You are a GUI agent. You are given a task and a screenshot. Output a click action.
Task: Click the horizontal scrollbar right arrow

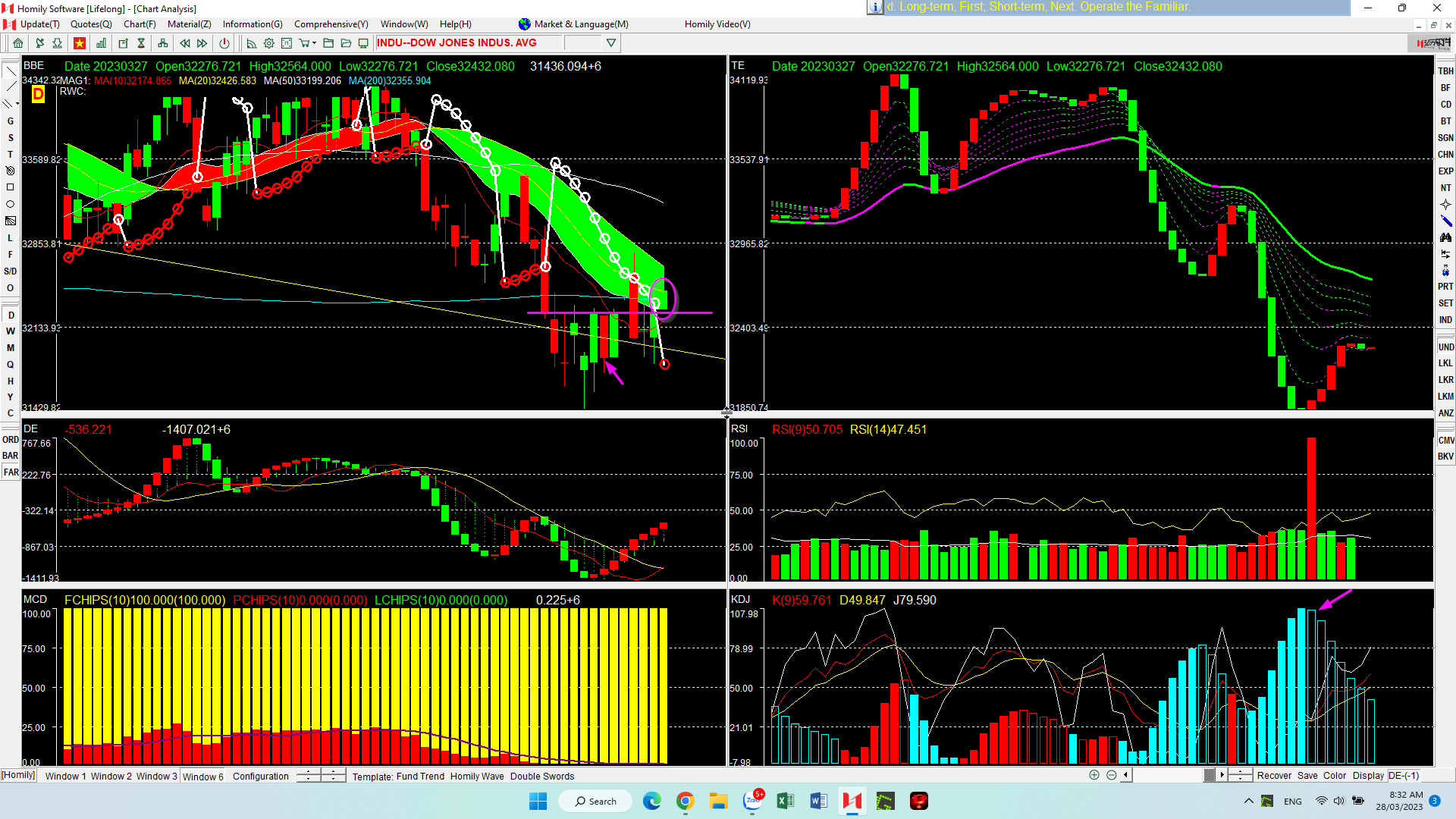[x=1222, y=775]
